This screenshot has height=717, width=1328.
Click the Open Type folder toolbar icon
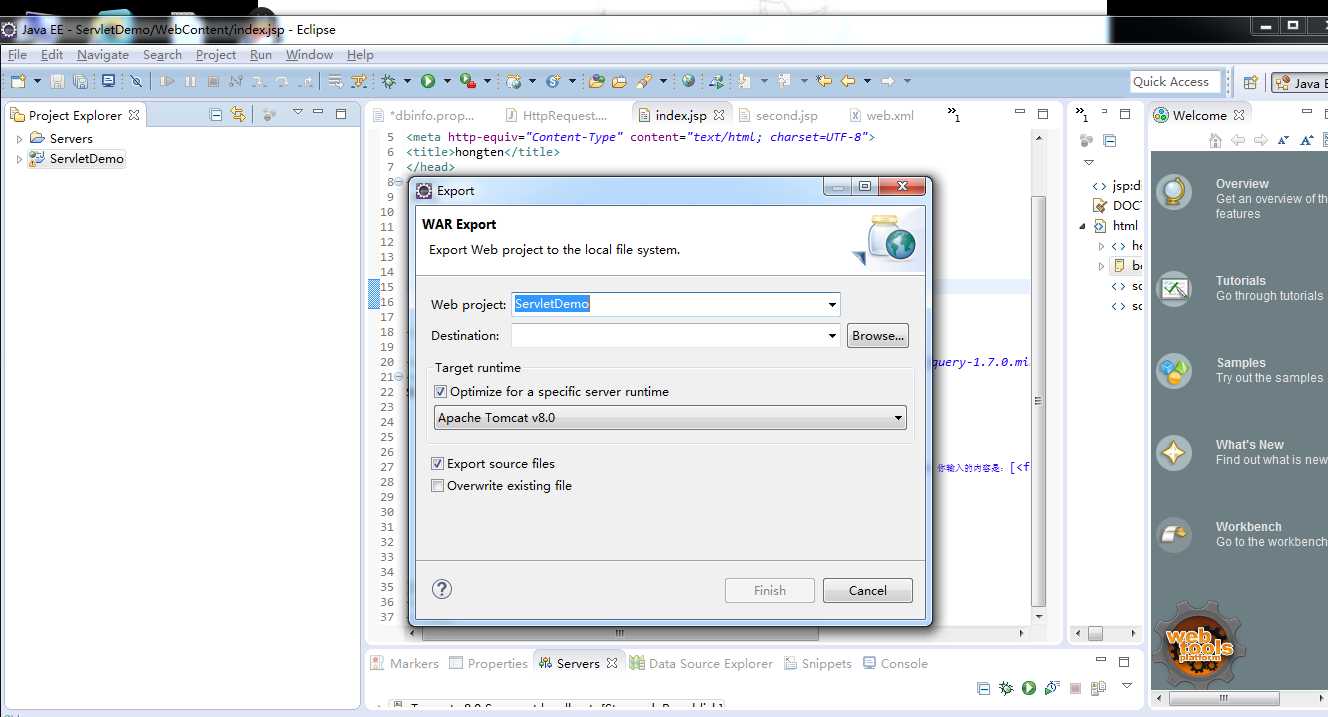point(598,81)
